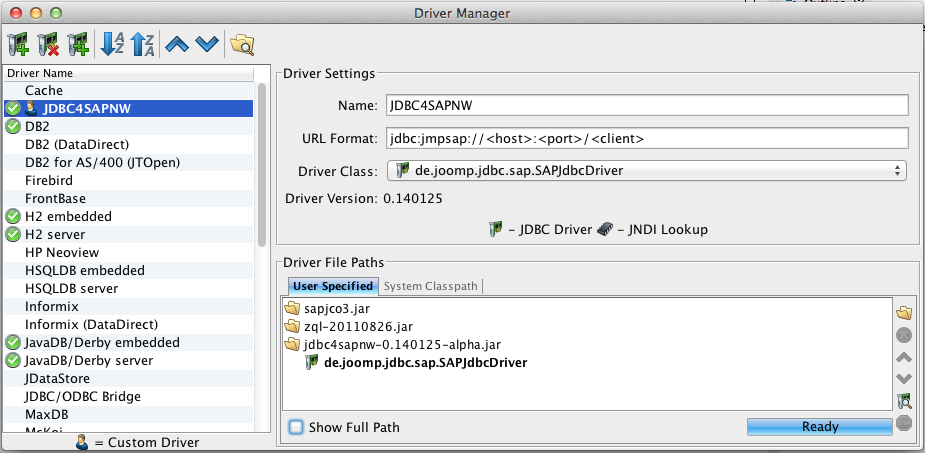This screenshot has height=453, width=925.
Task: Click the remove path entry icon
Action: pos(904,335)
